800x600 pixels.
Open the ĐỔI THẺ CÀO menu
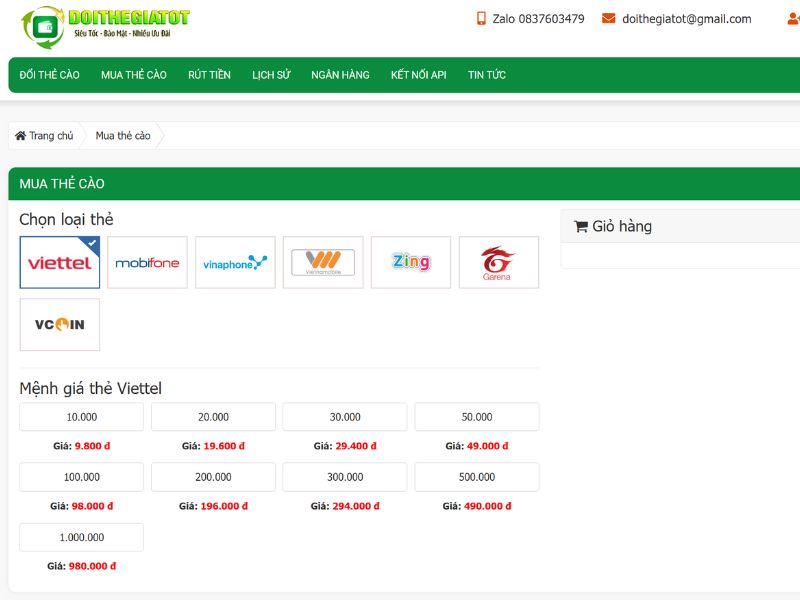(49, 75)
